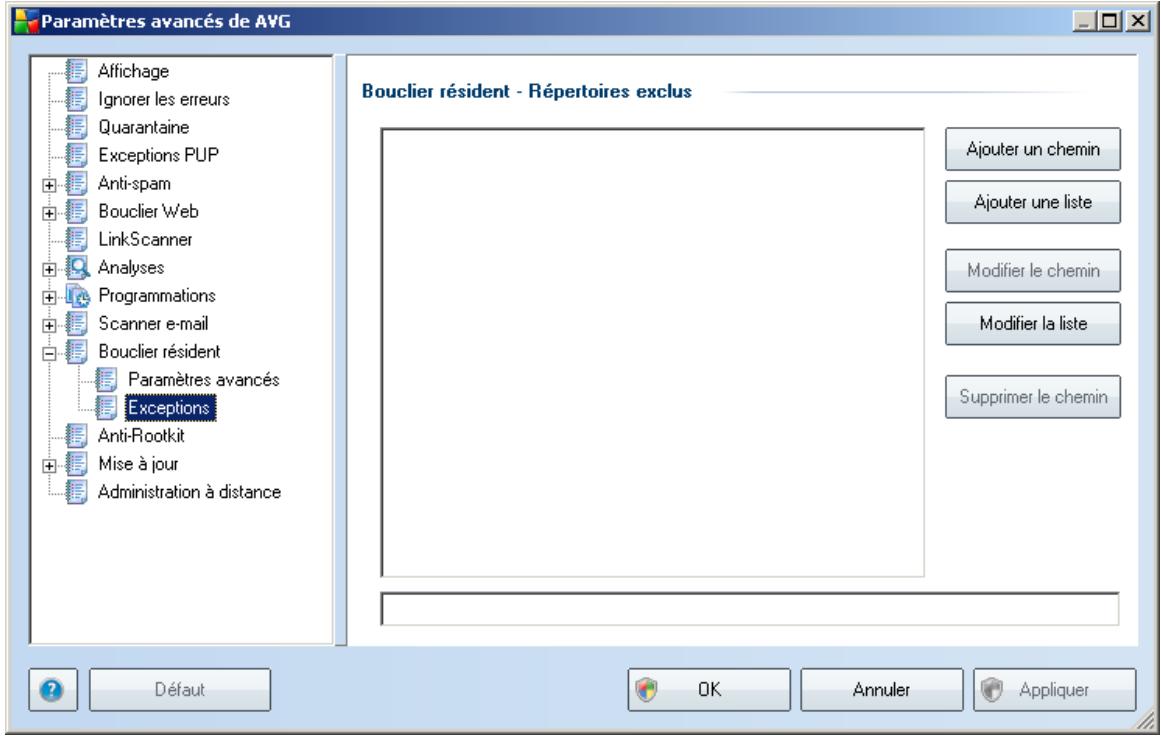Screen dimensions: 1161x736
Task: Open help with the blue question mark icon
Action: [x=52, y=690]
